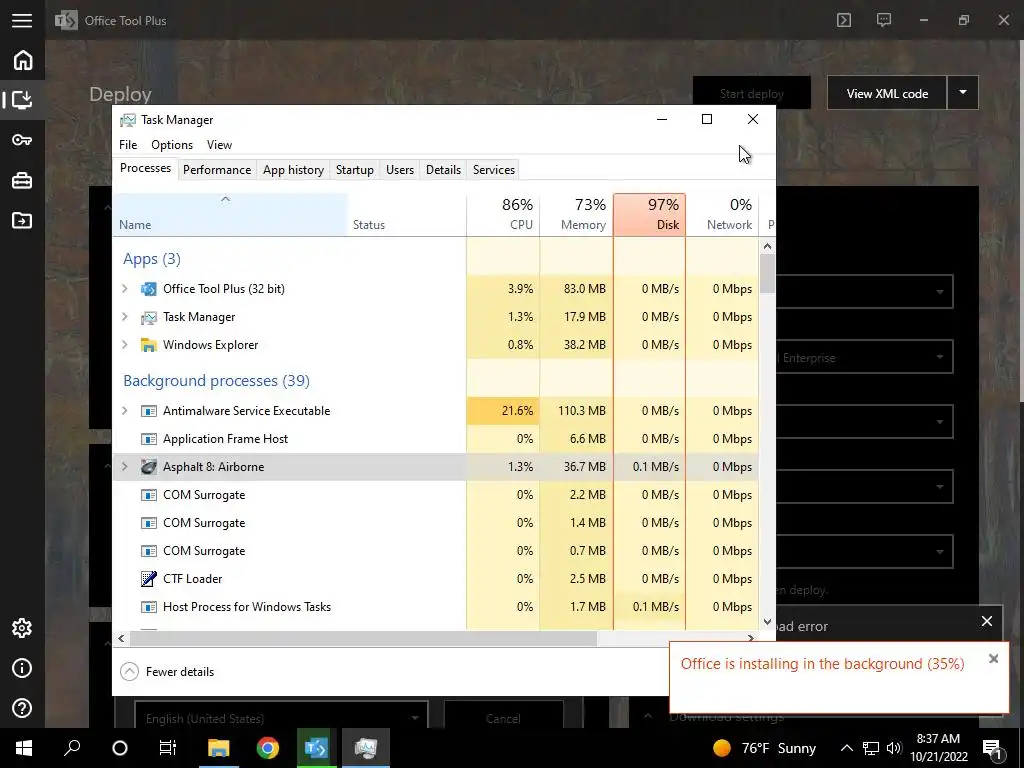1024x768 pixels.
Task: Select Application Frame Host row
Action: 436,439
